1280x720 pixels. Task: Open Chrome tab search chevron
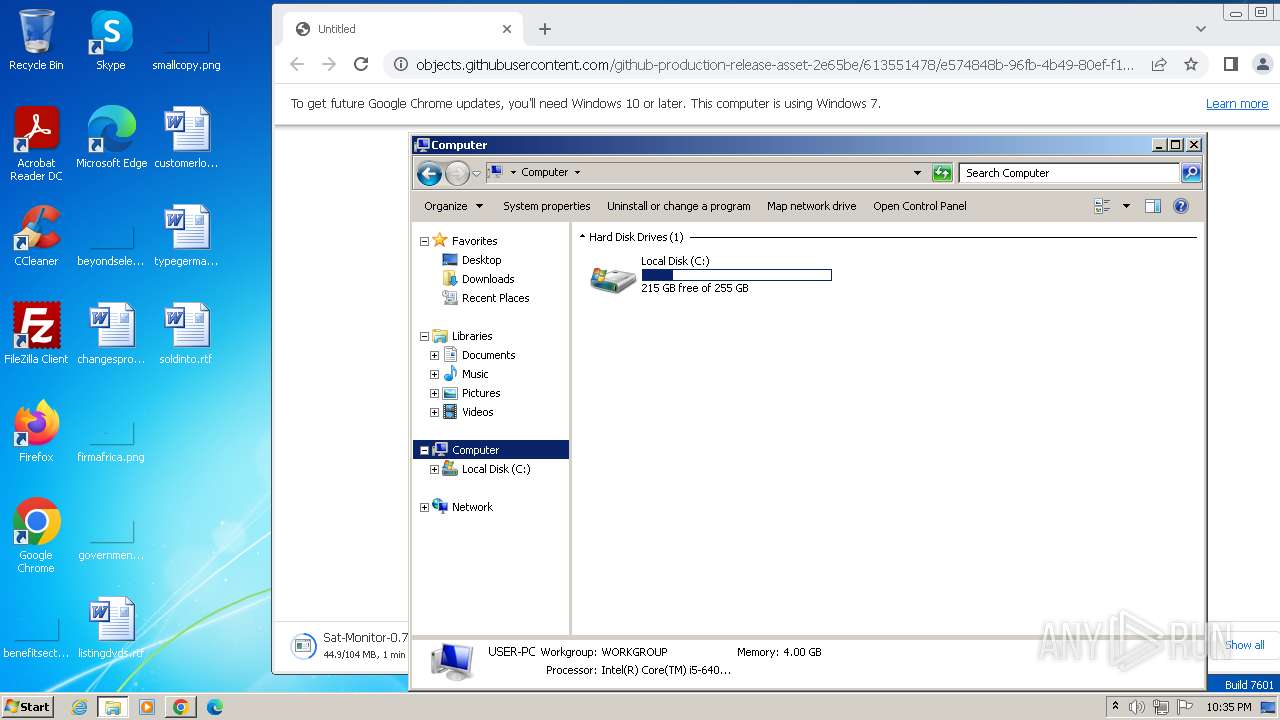click(1201, 29)
